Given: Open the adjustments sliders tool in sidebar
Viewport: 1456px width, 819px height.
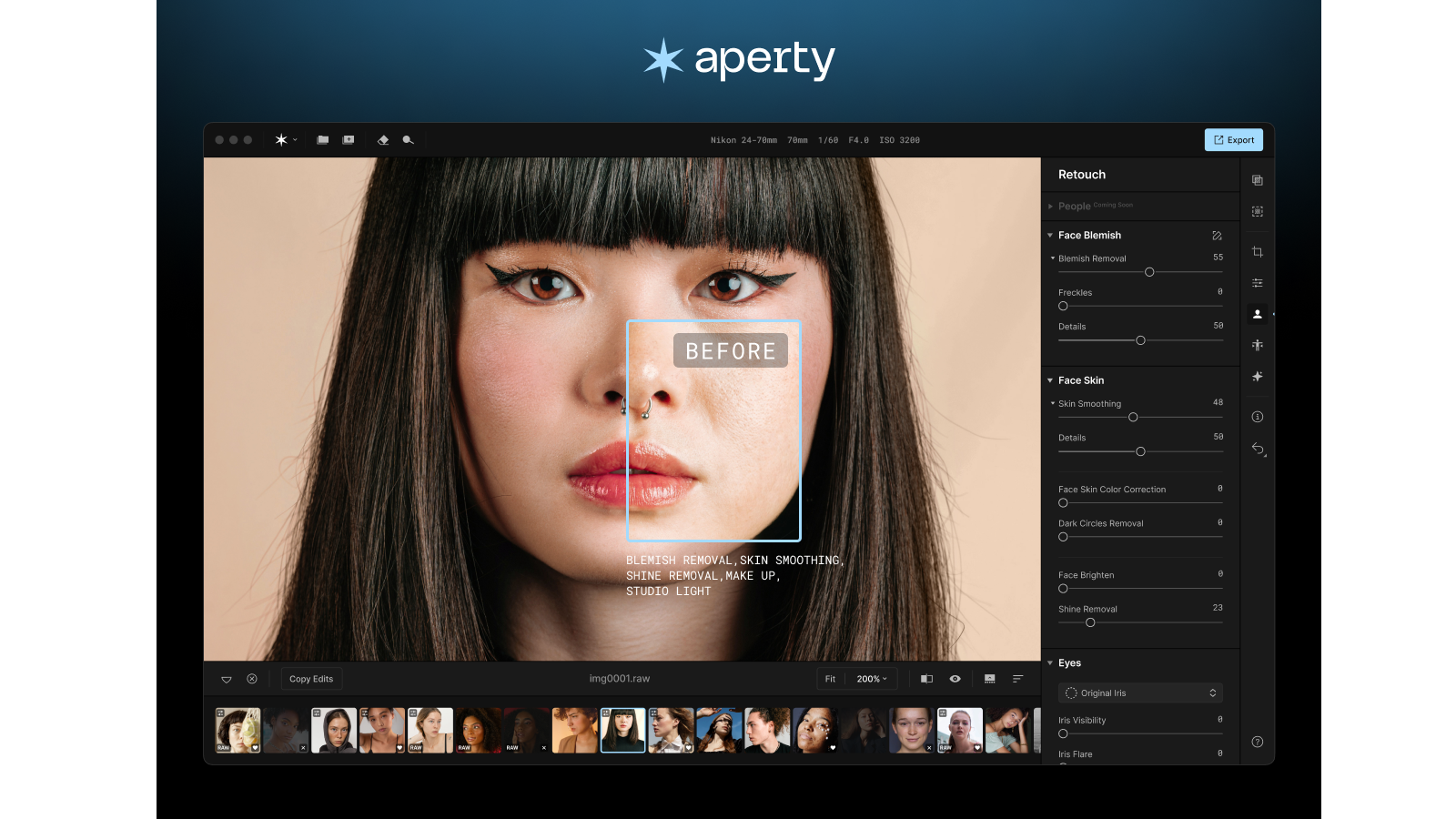Looking at the screenshot, I should pyautogui.click(x=1257, y=283).
